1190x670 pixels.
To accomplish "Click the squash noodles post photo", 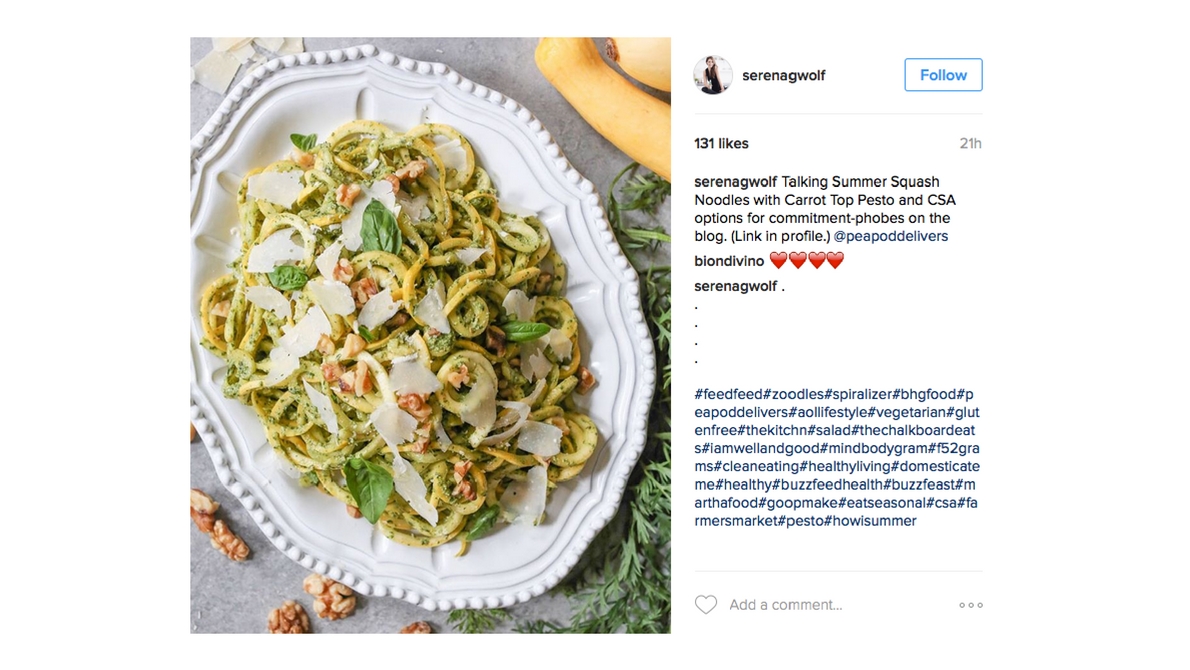I will [x=430, y=335].
